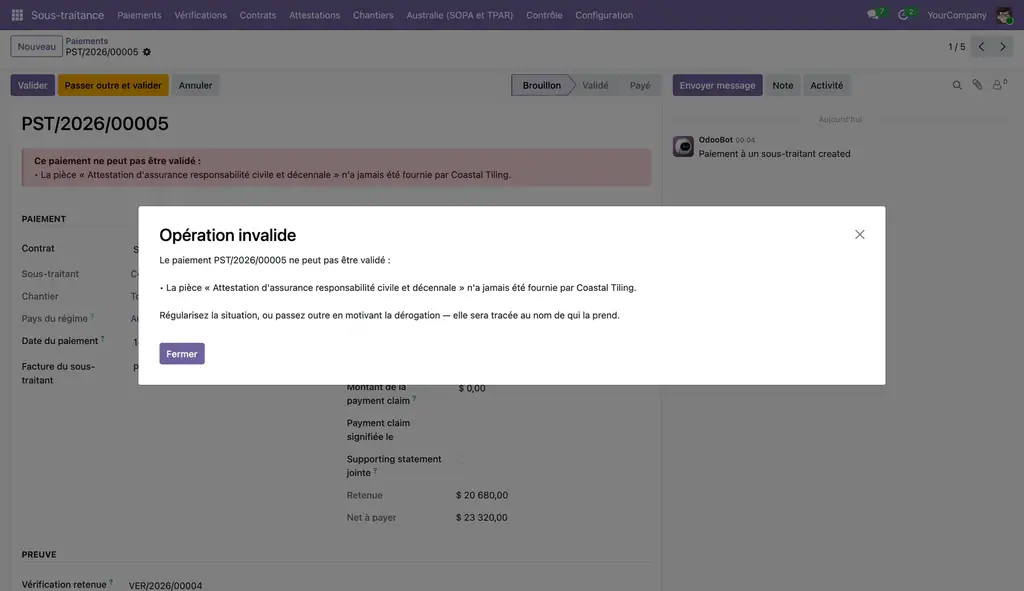
Task: Search the chatter messages magnifier icon
Action: click(957, 86)
